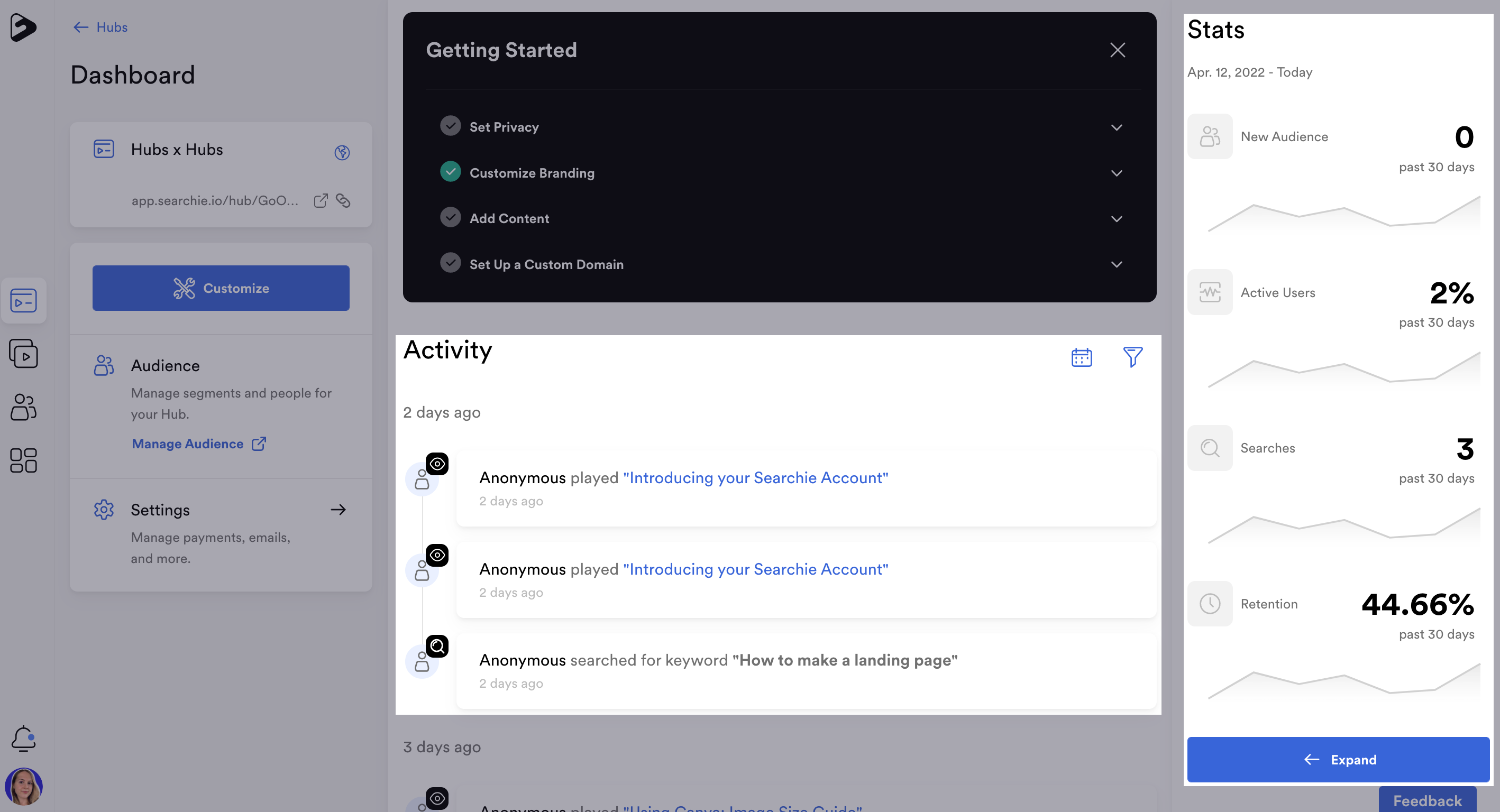The width and height of the screenshot is (1500, 812).
Task: Toggle the Set Up a Custom Domain check
Action: (x=450, y=263)
